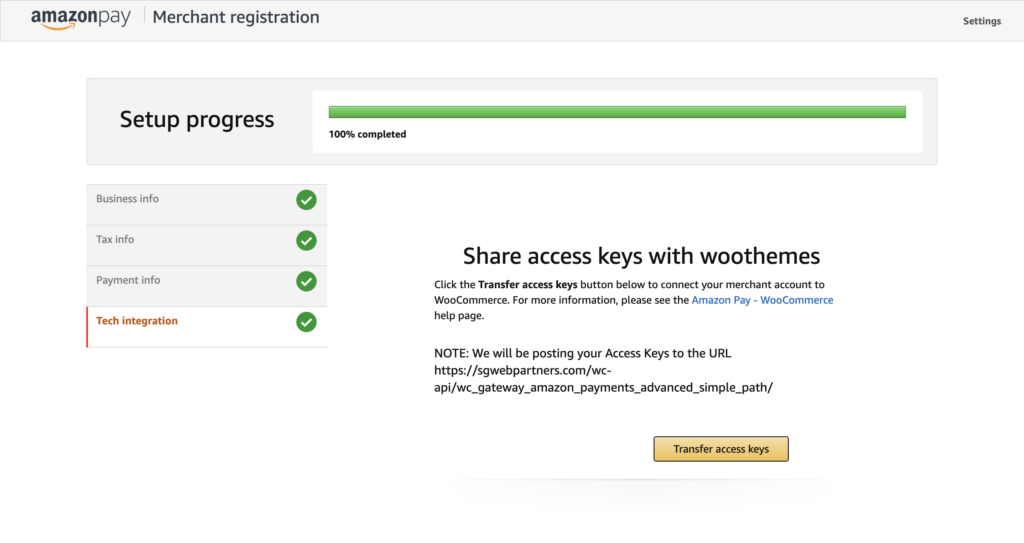1024x543 pixels.
Task: Click the green setup progress bar
Action: click(x=617, y=112)
